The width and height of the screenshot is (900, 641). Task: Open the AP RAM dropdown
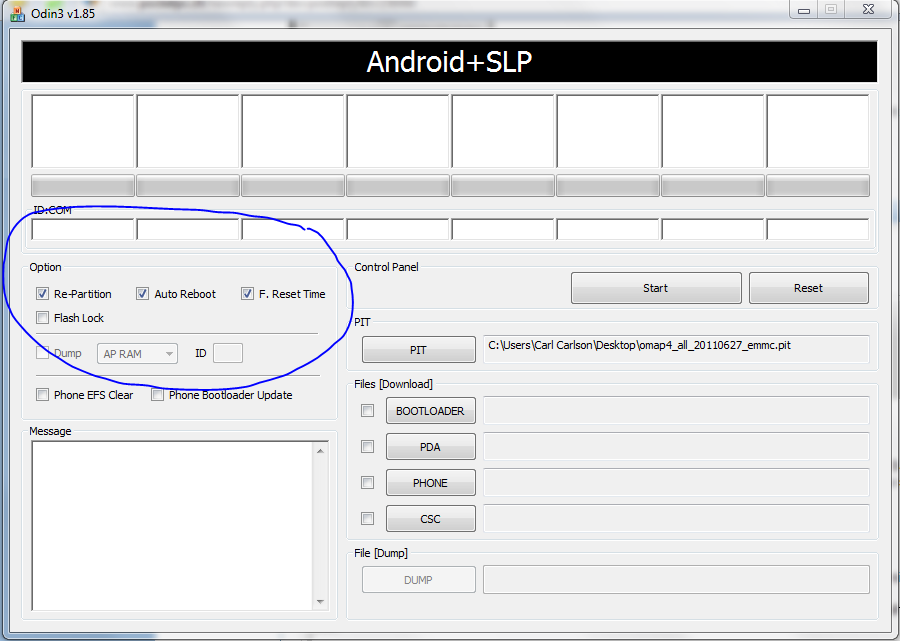click(x=137, y=354)
